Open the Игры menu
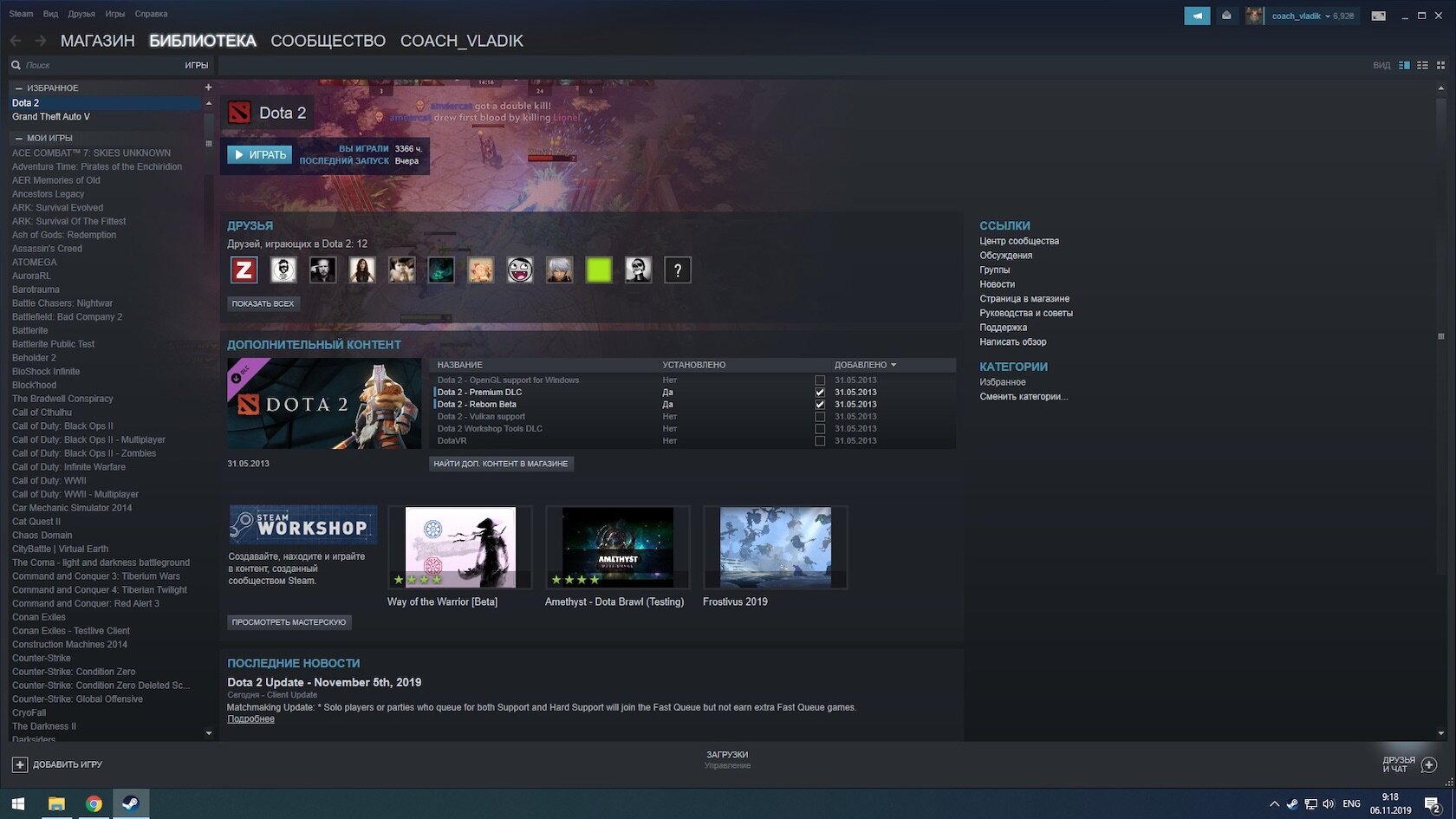This screenshot has height=819, width=1456. tap(115, 14)
